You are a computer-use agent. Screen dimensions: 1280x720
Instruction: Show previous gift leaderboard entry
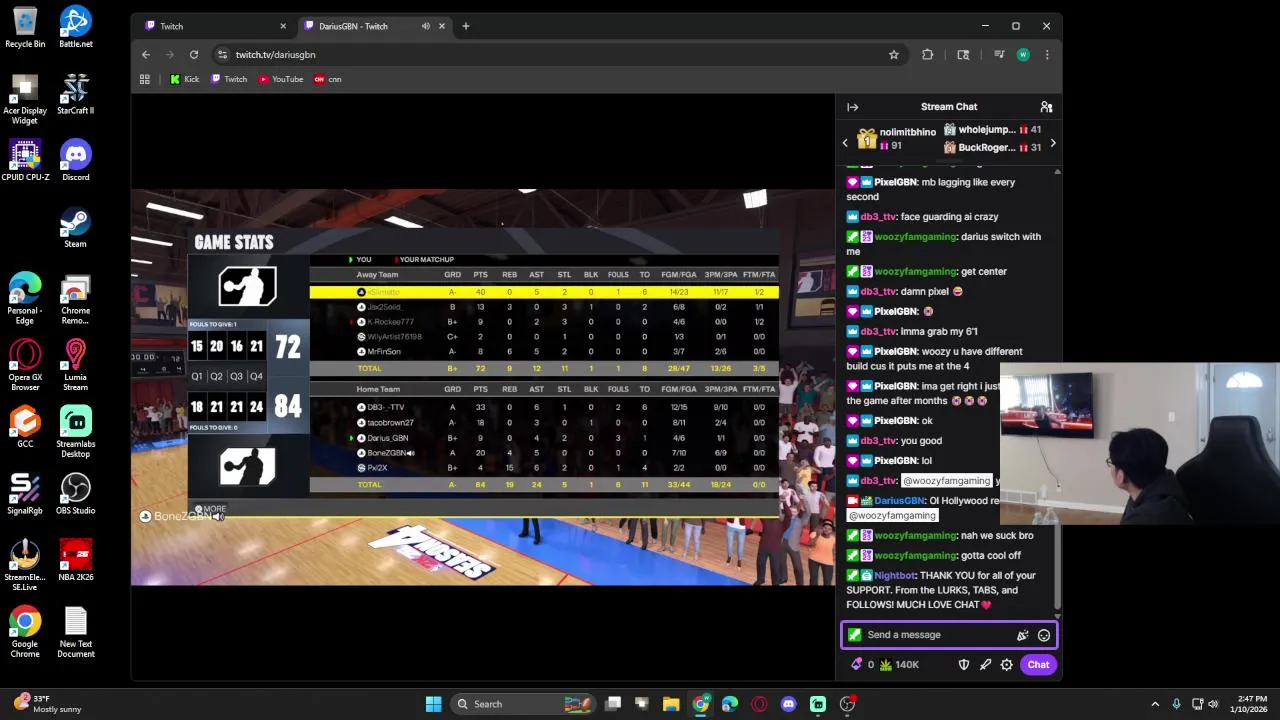tap(845, 143)
